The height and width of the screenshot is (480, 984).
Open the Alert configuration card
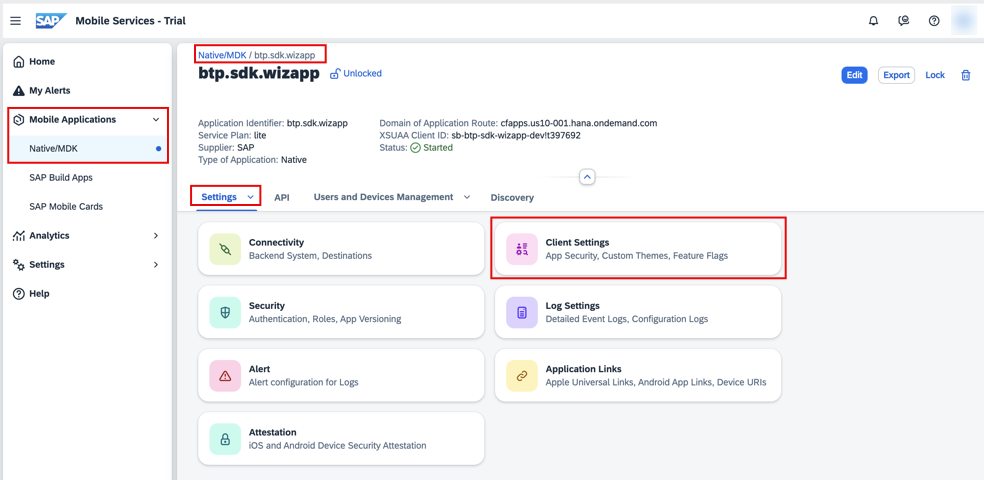[x=341, y=375]
